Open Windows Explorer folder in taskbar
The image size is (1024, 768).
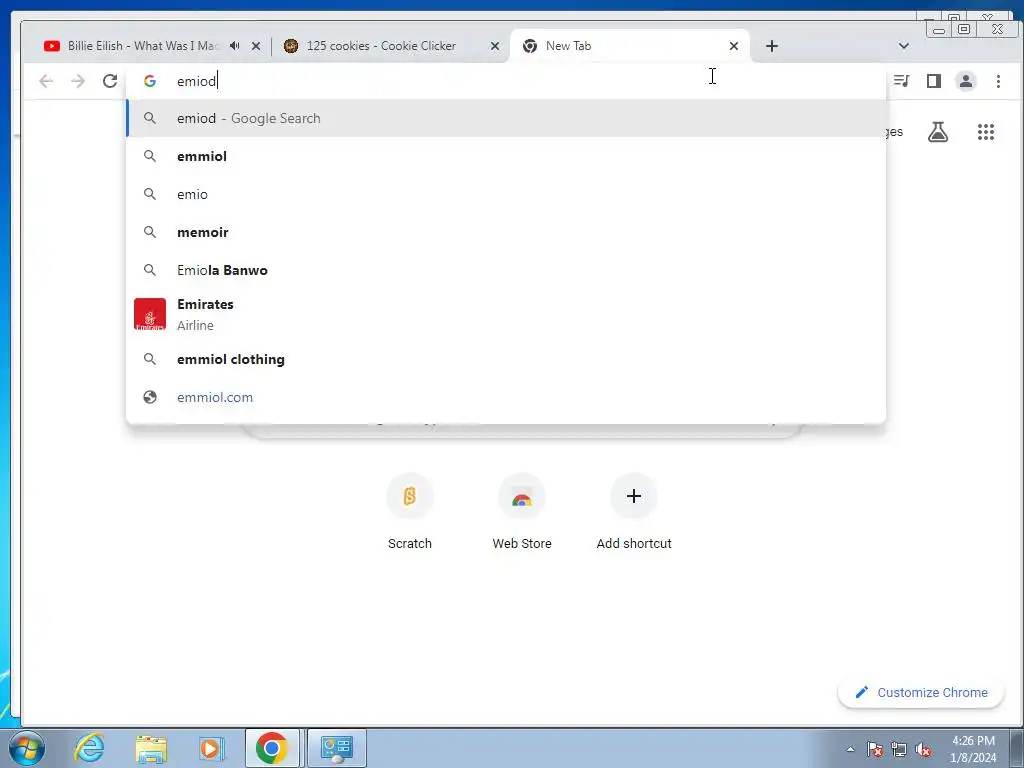[x=151, y=748]
